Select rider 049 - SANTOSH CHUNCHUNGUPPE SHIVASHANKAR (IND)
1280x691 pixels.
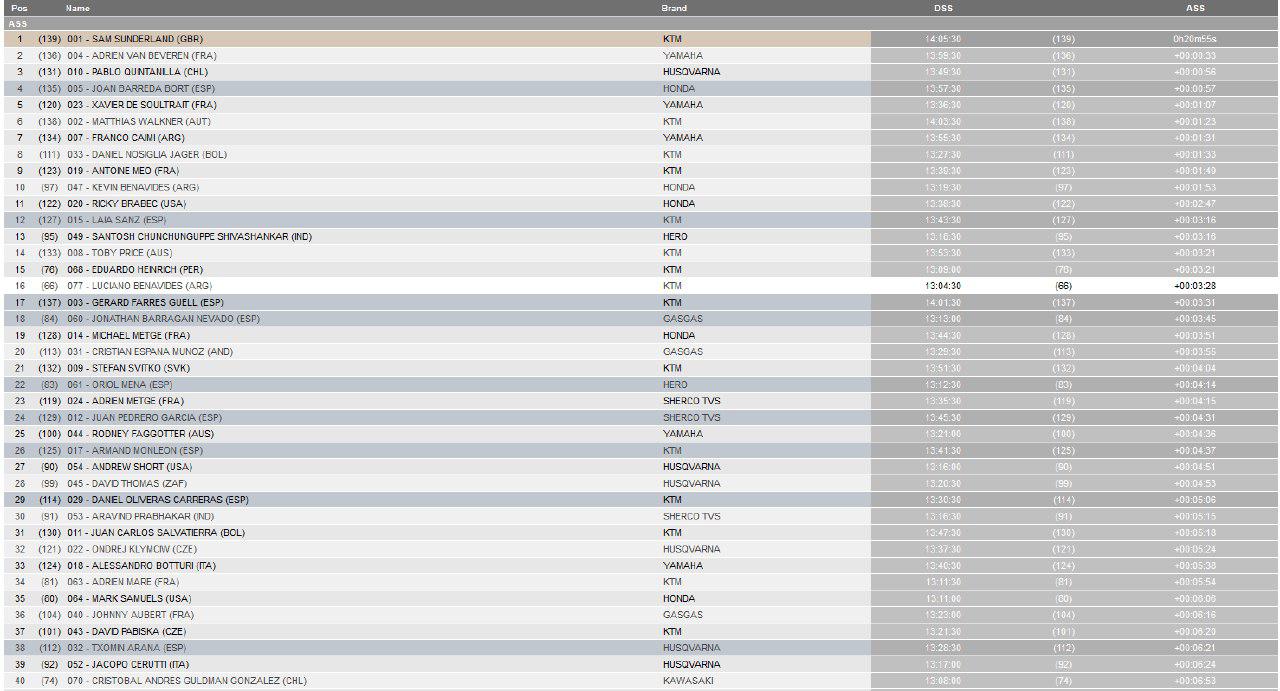pyautogui.click(x=191, y=236)
